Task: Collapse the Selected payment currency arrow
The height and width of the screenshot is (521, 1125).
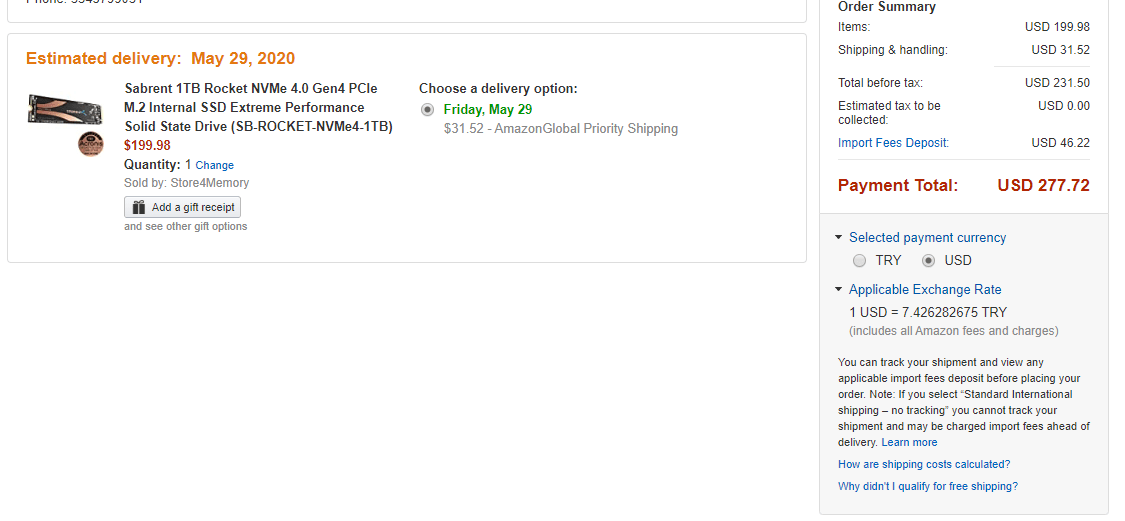Action: coord(839,238)
